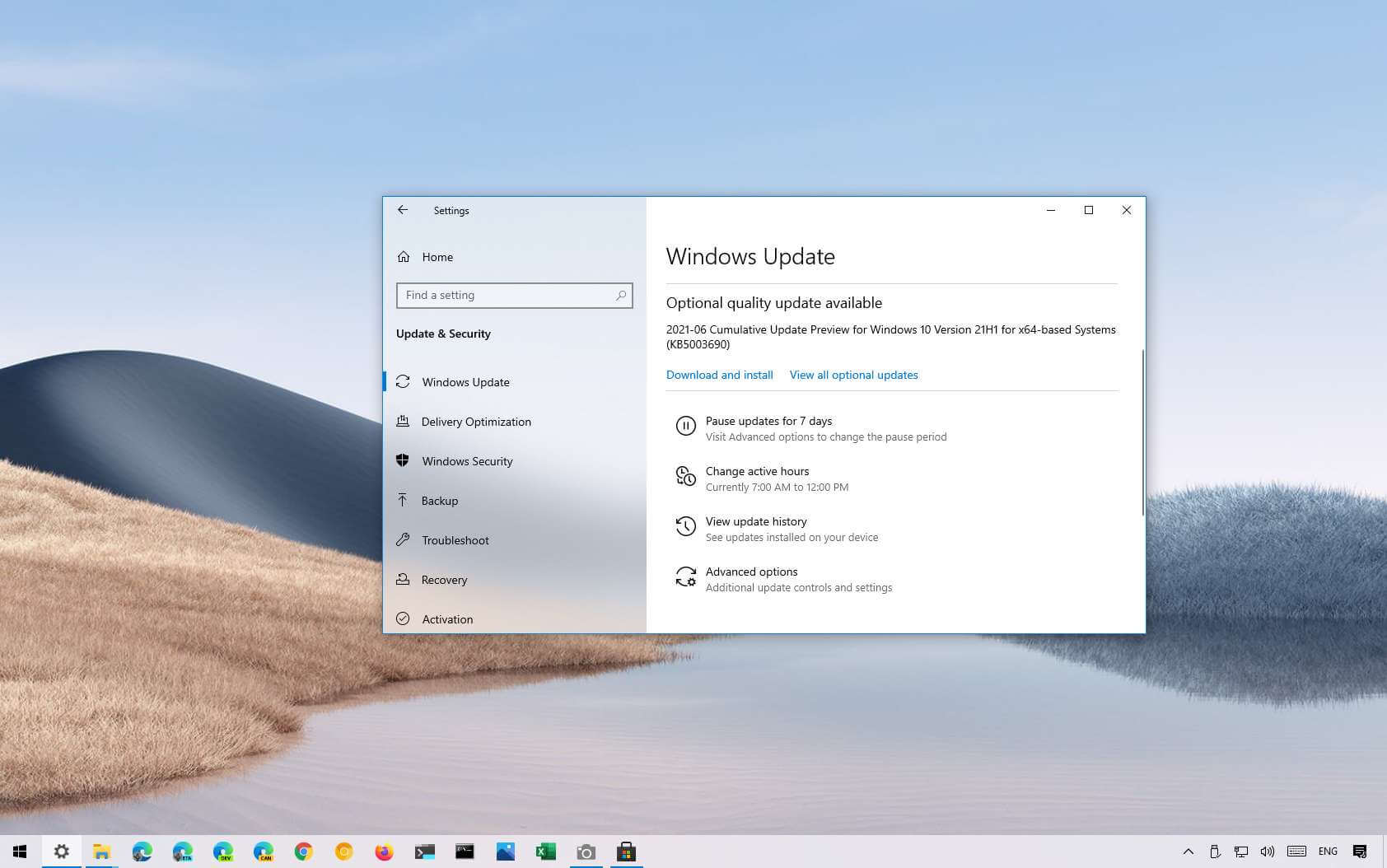
Task: Launch Firefox from the taskbar
Action: (x=384, y=851)
